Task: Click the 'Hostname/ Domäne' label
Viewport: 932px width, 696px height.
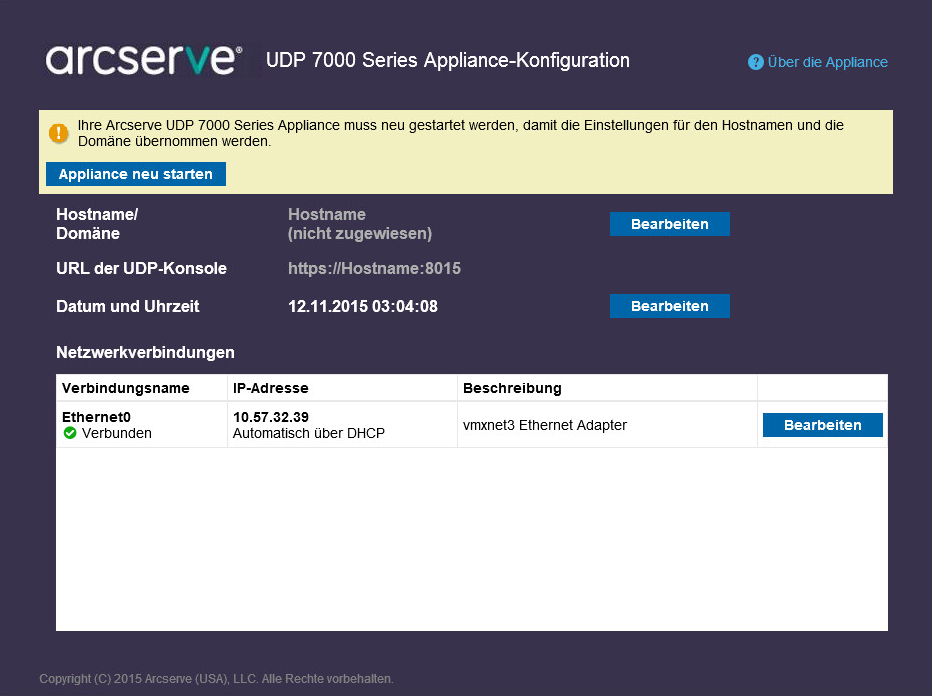Action: coord(97,224)
